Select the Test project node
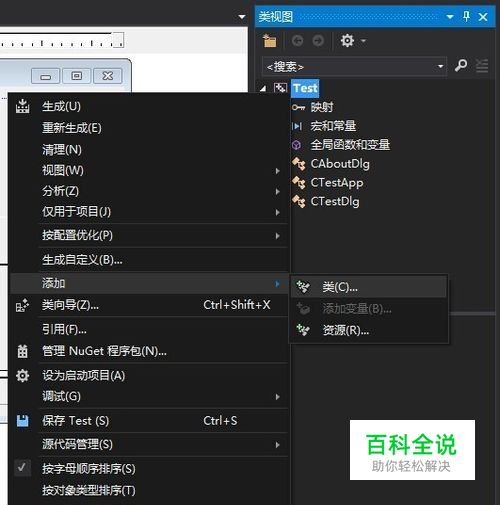 click(x=305, y=88)
